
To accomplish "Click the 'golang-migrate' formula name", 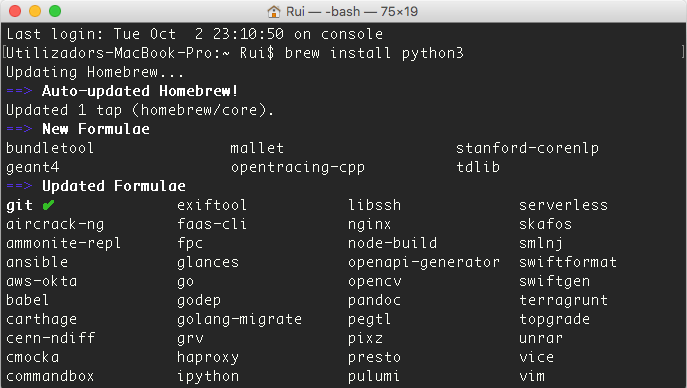I will click(239, 319).
